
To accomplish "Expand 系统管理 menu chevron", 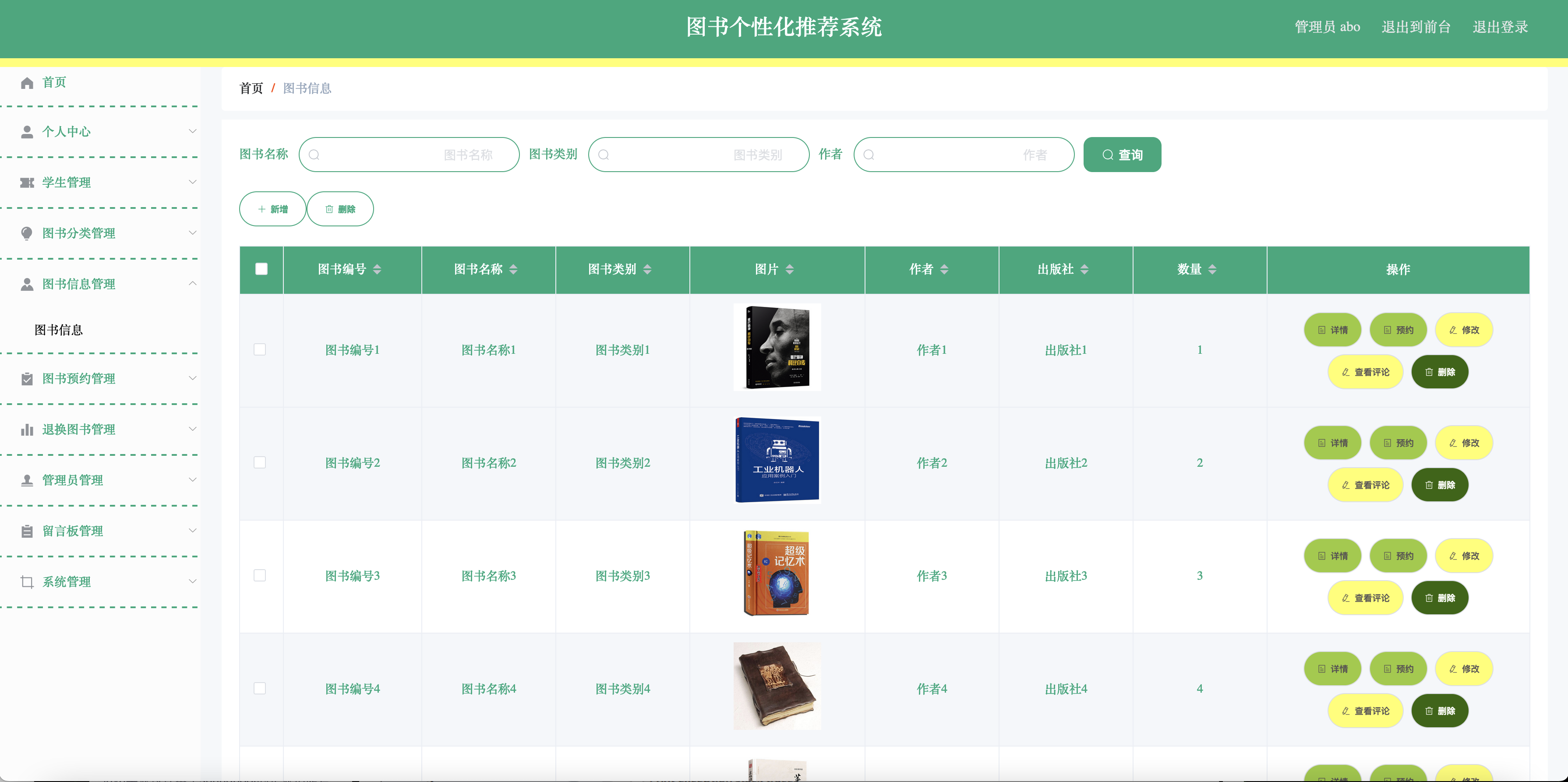I will coord(192,582).
